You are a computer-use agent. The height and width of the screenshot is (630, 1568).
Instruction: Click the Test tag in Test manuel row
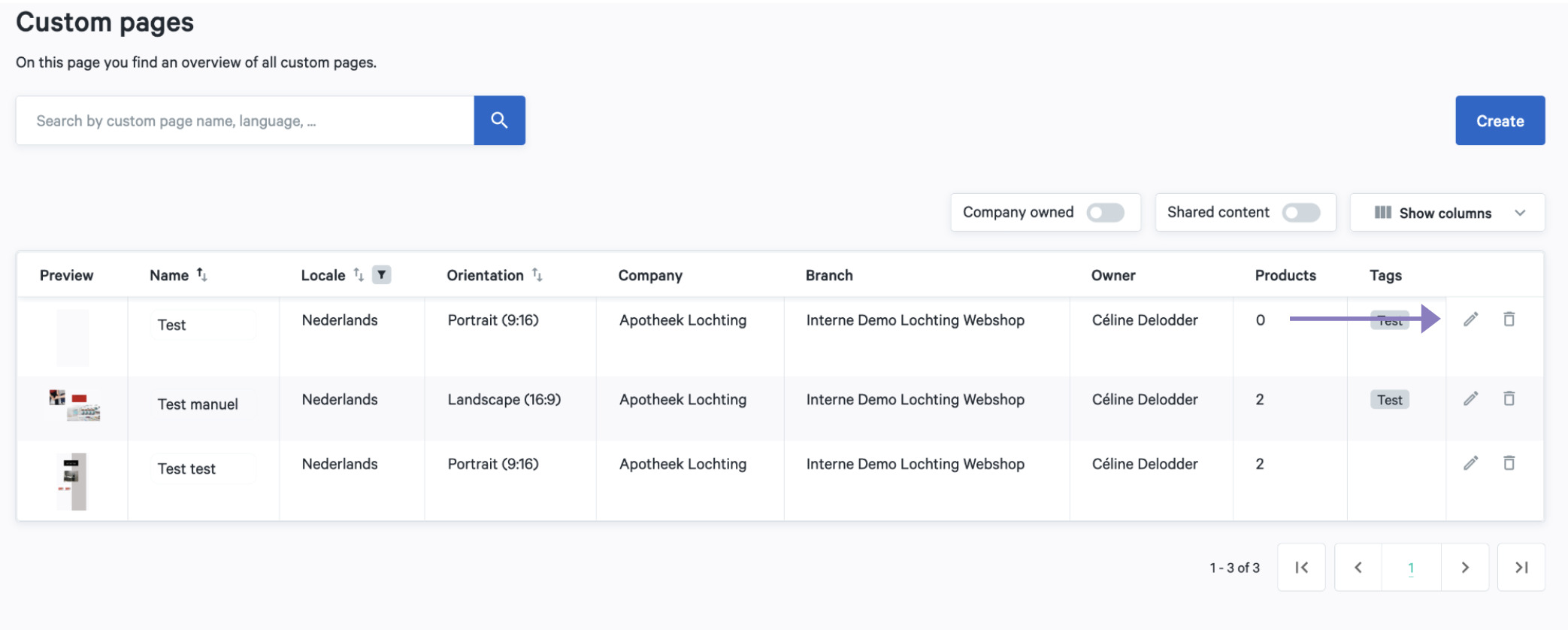1390,400
